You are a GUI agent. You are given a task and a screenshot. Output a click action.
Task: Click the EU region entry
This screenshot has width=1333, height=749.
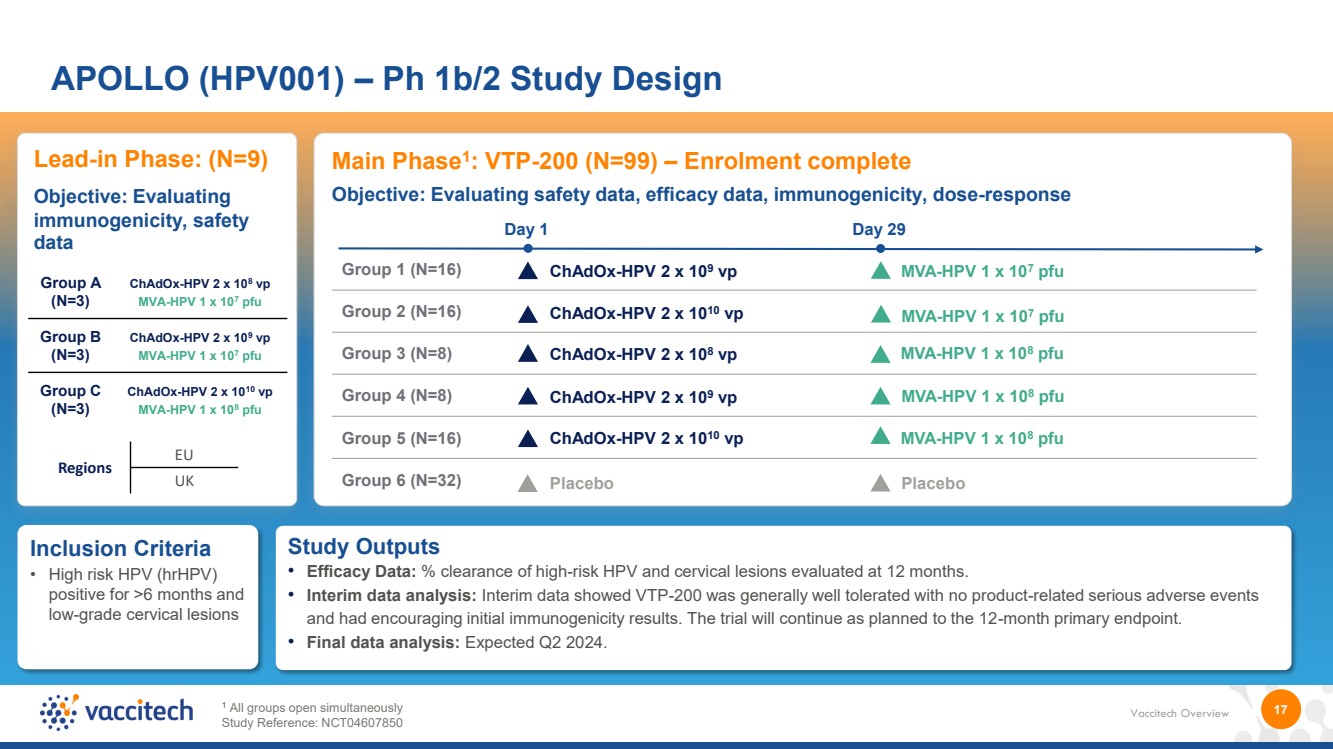(184, 455)
